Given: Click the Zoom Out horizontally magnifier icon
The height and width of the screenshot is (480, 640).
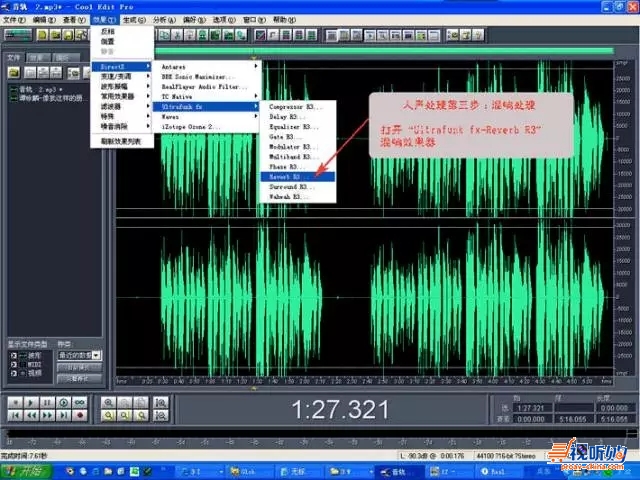Looking at the screenshot, I should click(x=125, y=402).
